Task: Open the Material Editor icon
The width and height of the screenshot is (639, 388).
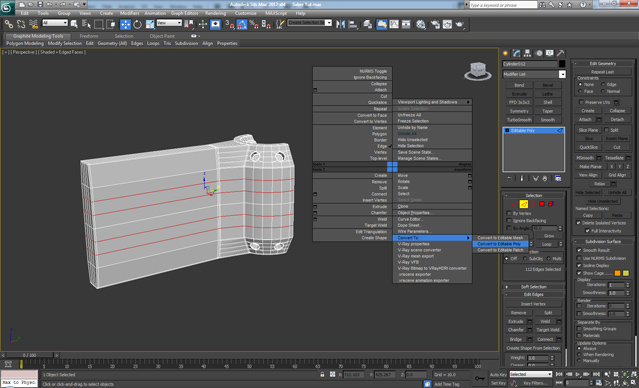Action: (421, 24)
